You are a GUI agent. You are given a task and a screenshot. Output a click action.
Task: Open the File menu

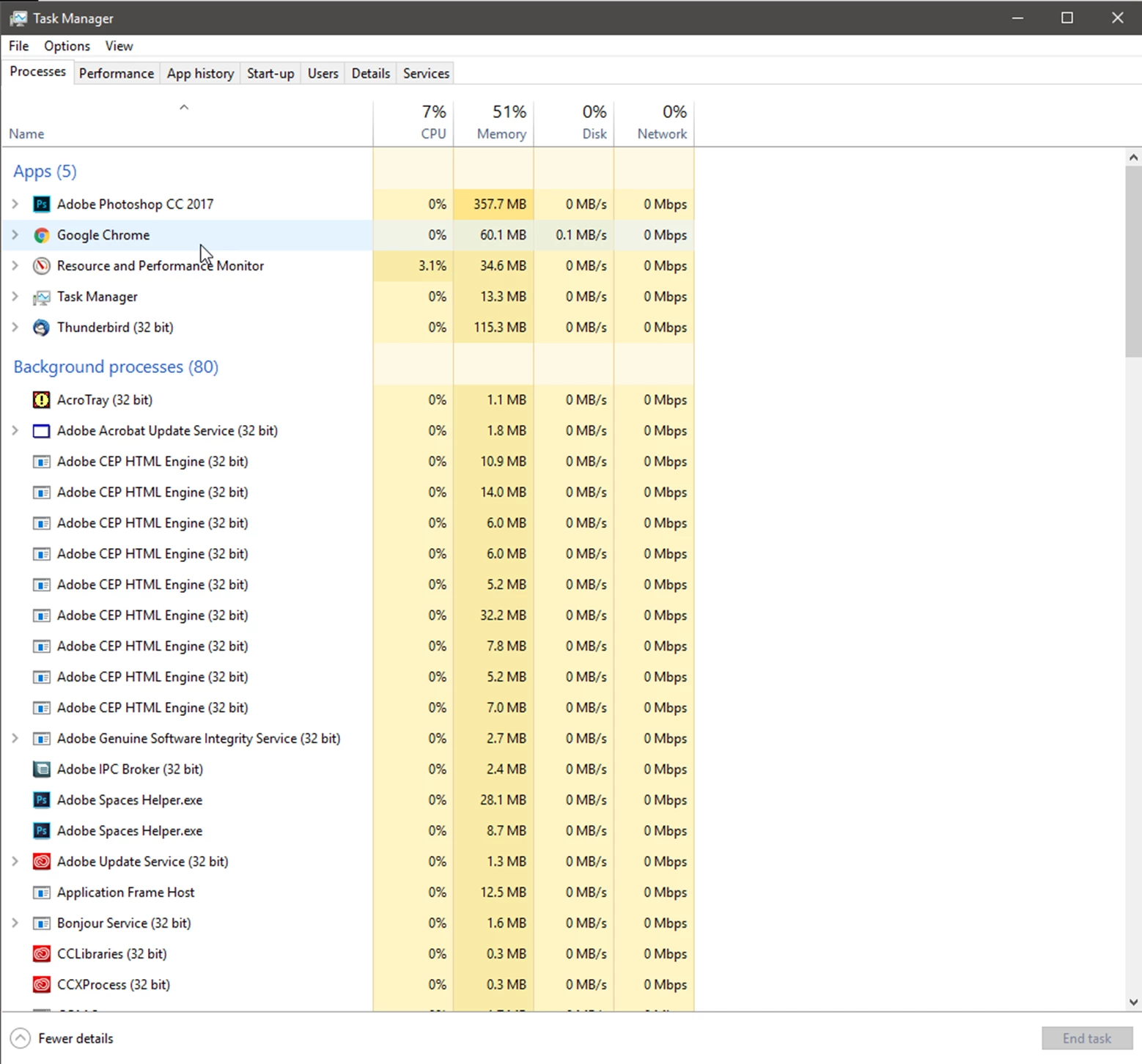(18, 46)
